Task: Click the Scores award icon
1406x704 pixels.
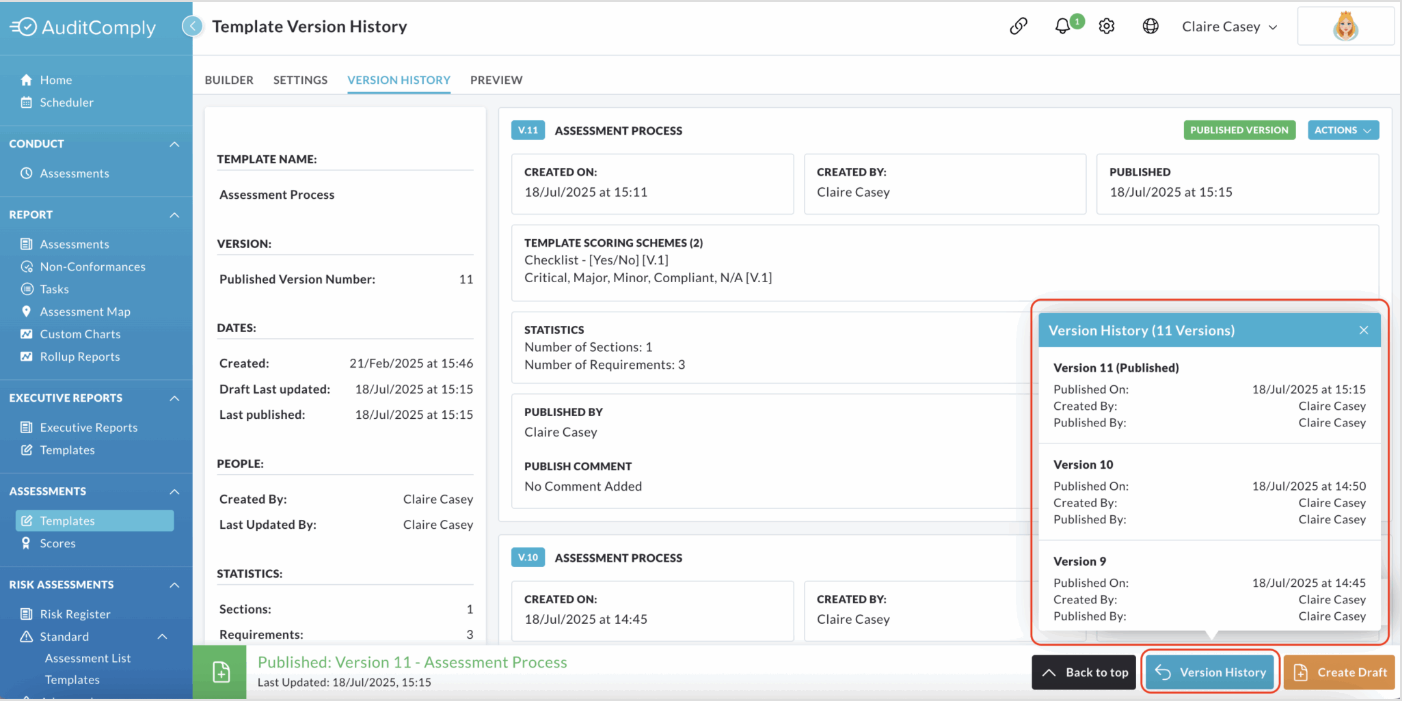Action: pos(27,544)
